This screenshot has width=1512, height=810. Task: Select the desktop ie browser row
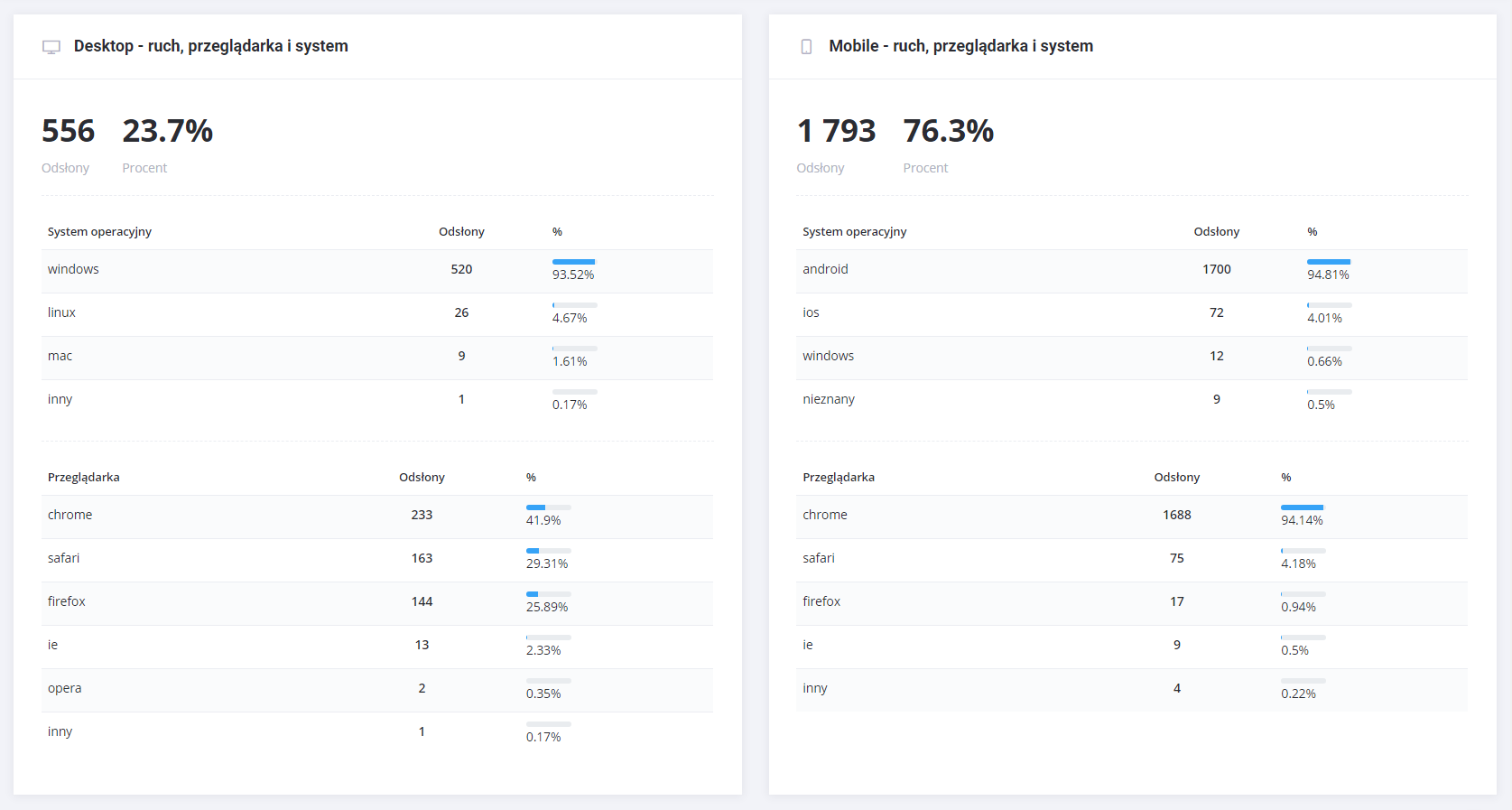click(x=377, y=647)
